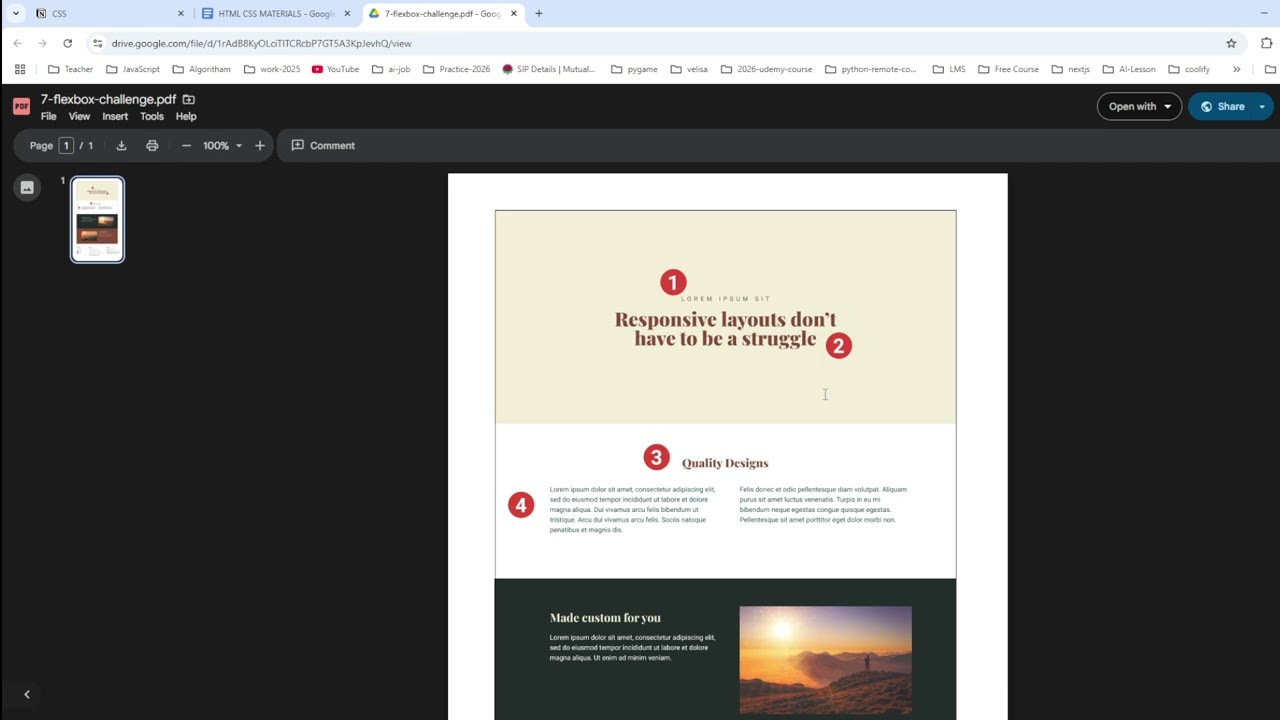
Task: Minimize the browser window
Action: pyautogui.click(x=1264, y=13)
